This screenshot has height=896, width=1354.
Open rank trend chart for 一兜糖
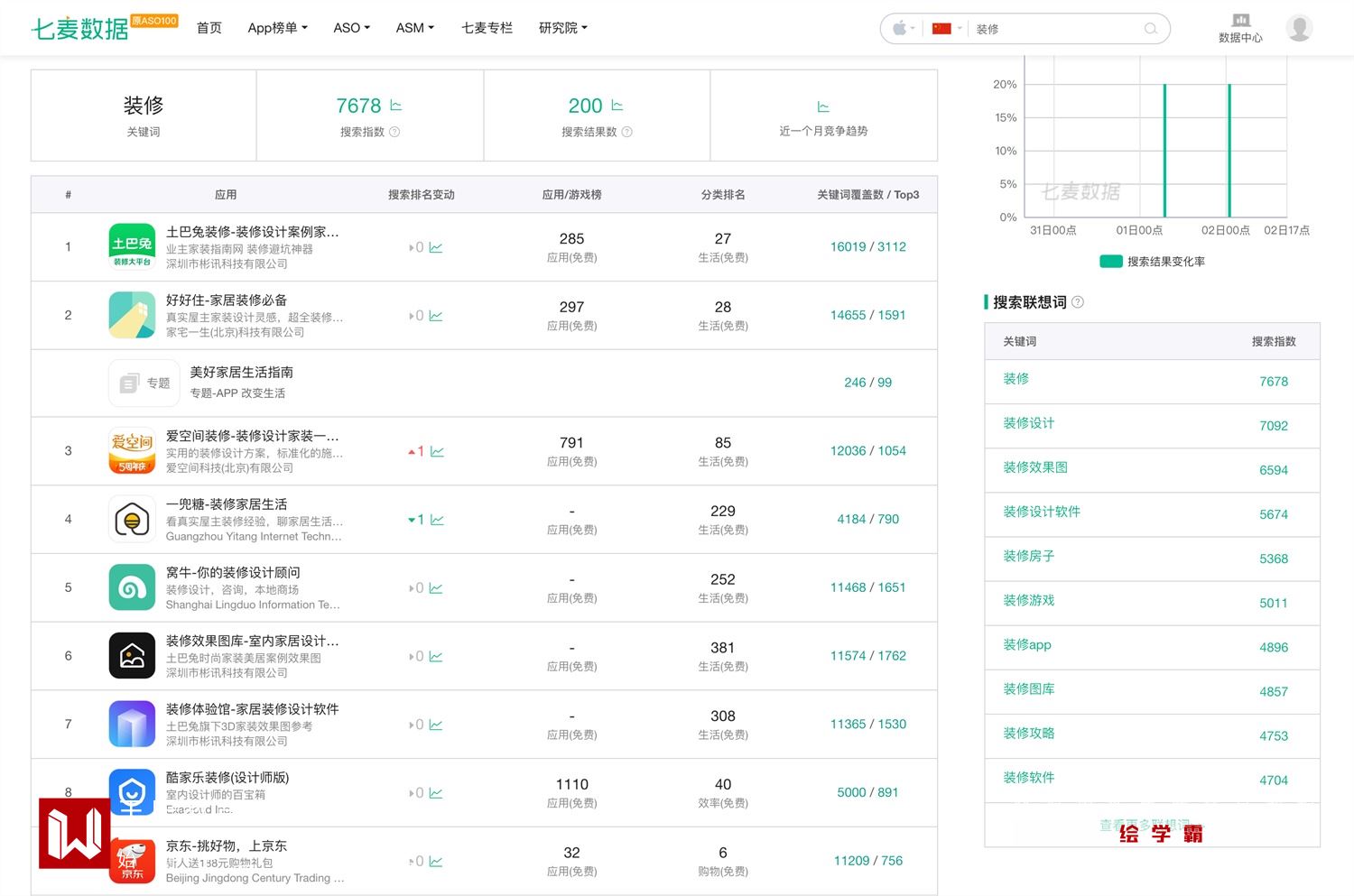click(x=437, y=520)
